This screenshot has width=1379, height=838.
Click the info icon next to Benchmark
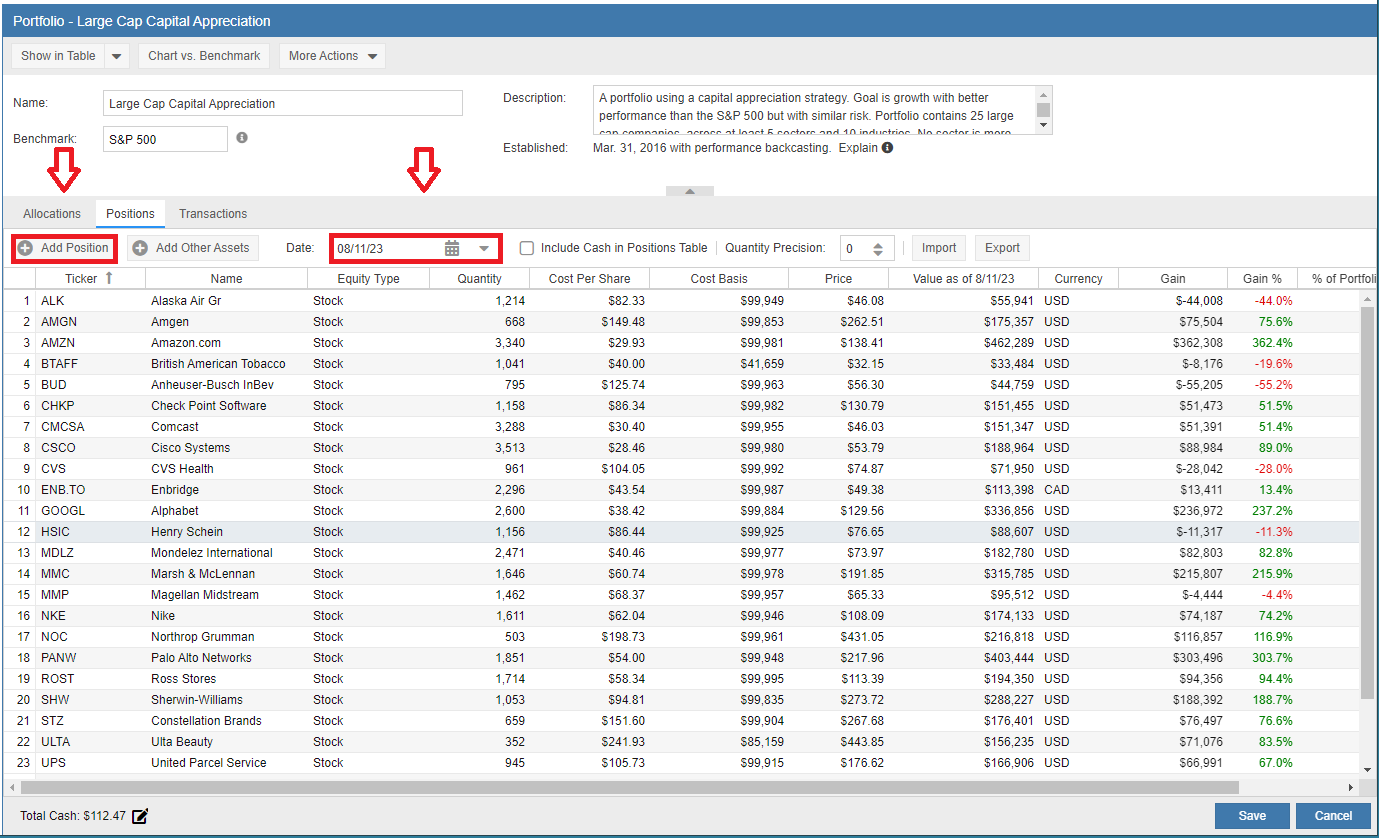[x=242, y=138]
